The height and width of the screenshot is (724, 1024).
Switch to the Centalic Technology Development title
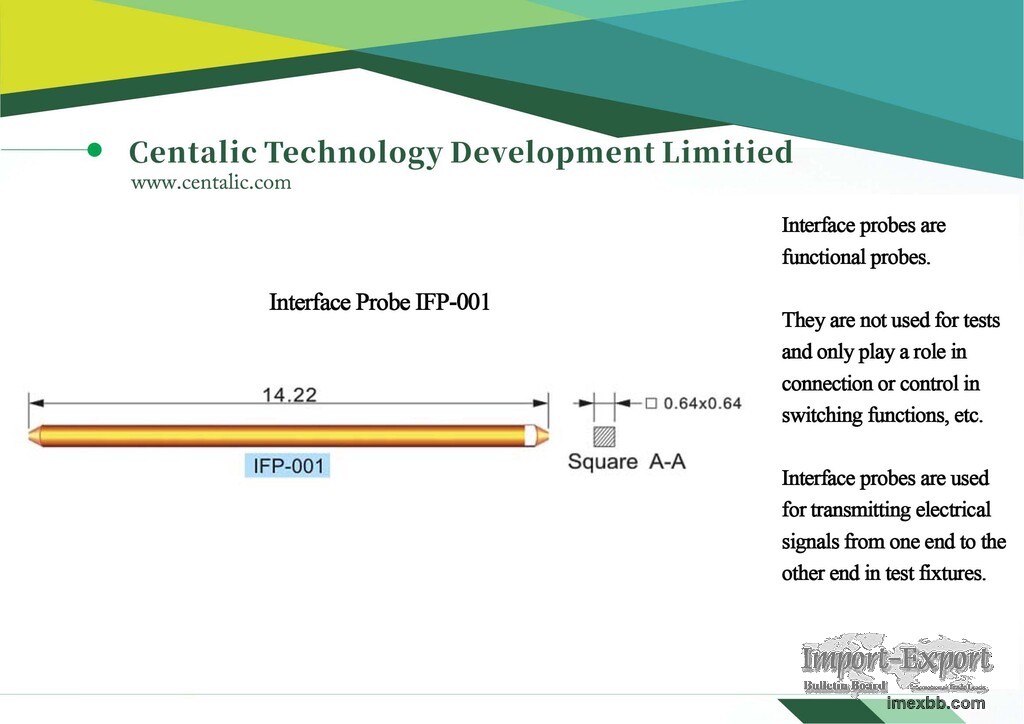click(x=460, y=151)
